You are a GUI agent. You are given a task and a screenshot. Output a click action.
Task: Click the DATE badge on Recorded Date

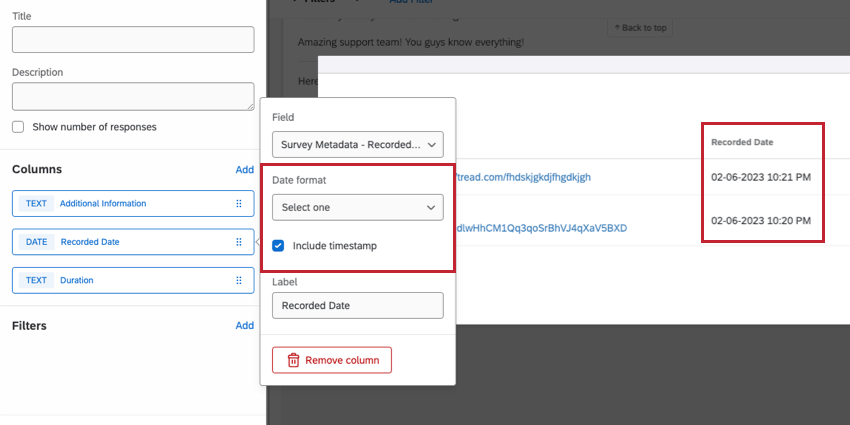(x=36, y=242)
